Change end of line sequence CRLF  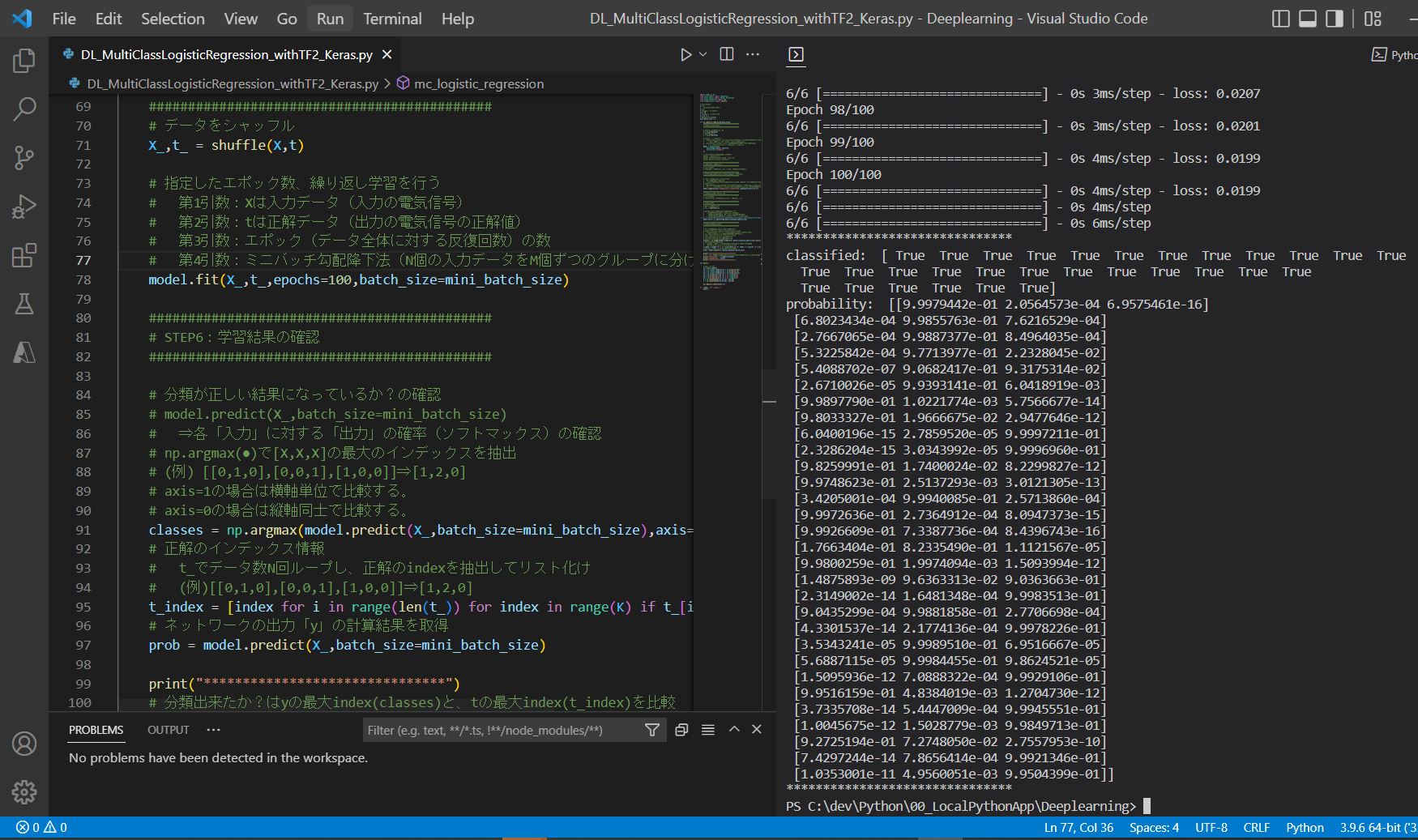[x=1257, y=827]
